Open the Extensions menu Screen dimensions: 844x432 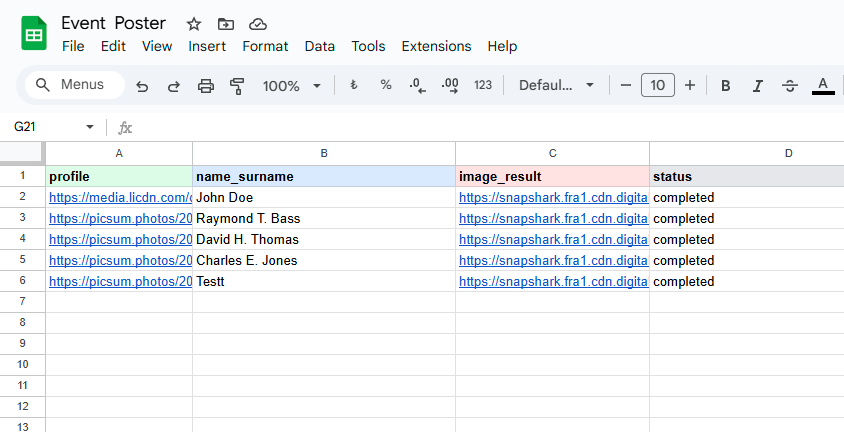(436, 46)
